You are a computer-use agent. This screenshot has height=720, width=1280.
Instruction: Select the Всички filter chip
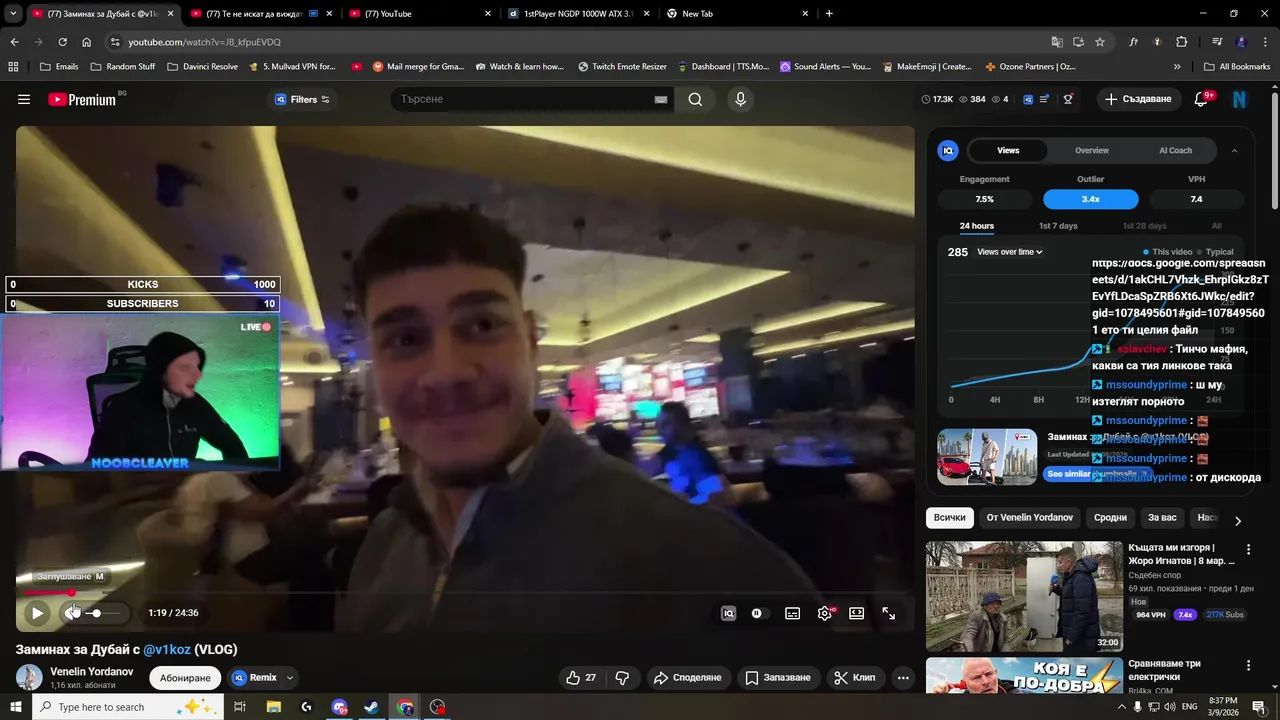pyautogui.click(x=950, y=518)
